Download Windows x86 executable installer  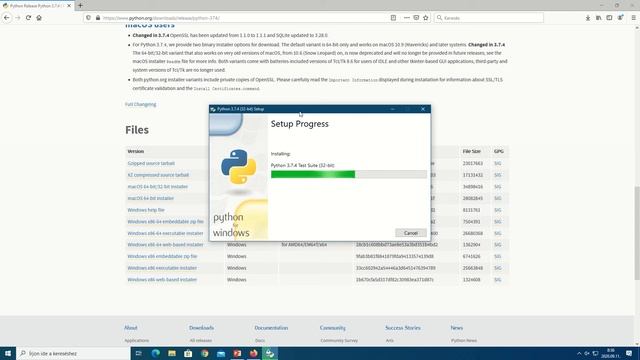pyautogui.click(x=162, y=268)
